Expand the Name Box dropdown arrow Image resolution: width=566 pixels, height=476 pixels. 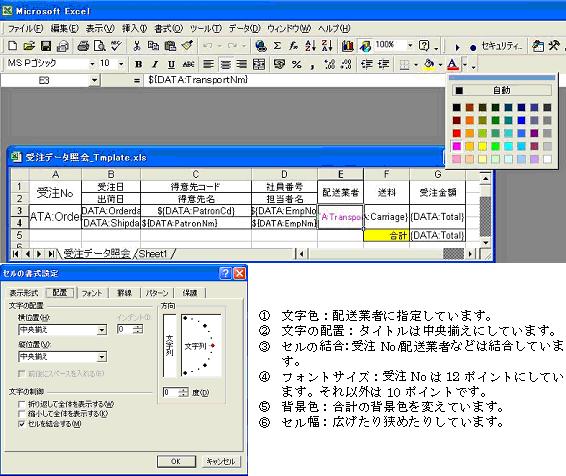tap(94, 80)
